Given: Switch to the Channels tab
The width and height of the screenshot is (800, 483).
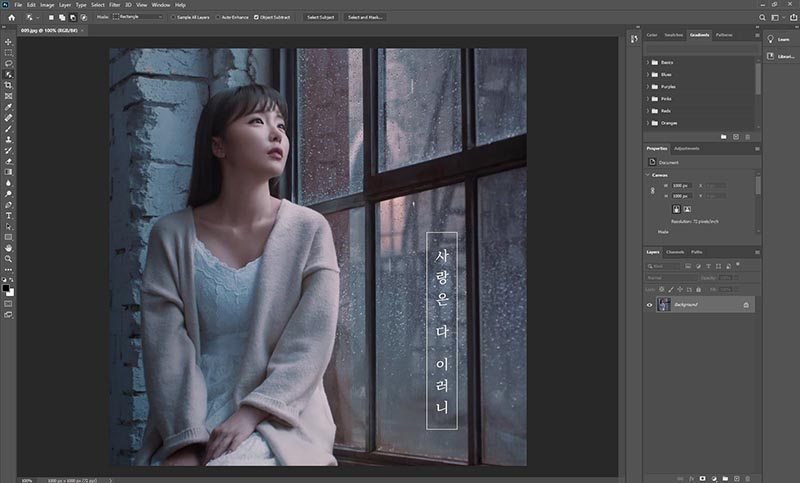Looking at the screenshot, I should click(x=675, y=252).
